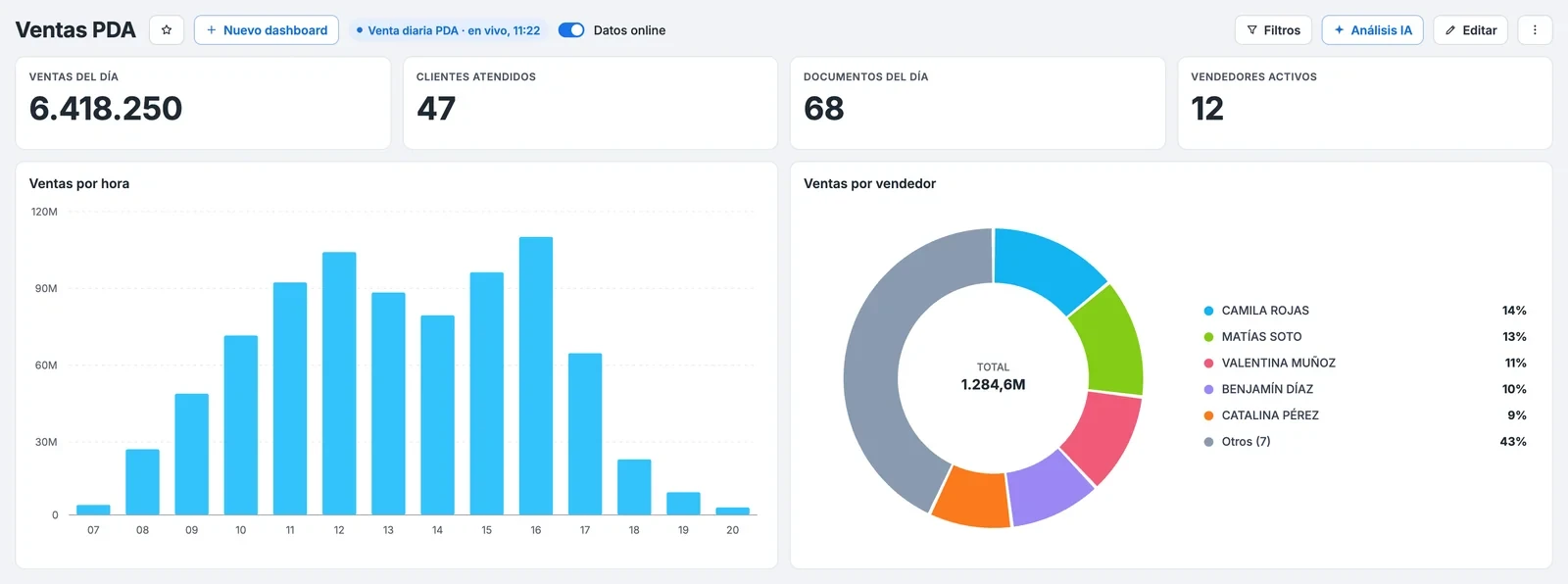This screenshot has width=1568, height=584.
Task: Click the 18 hour bar
Action: [x=634, y=487]
